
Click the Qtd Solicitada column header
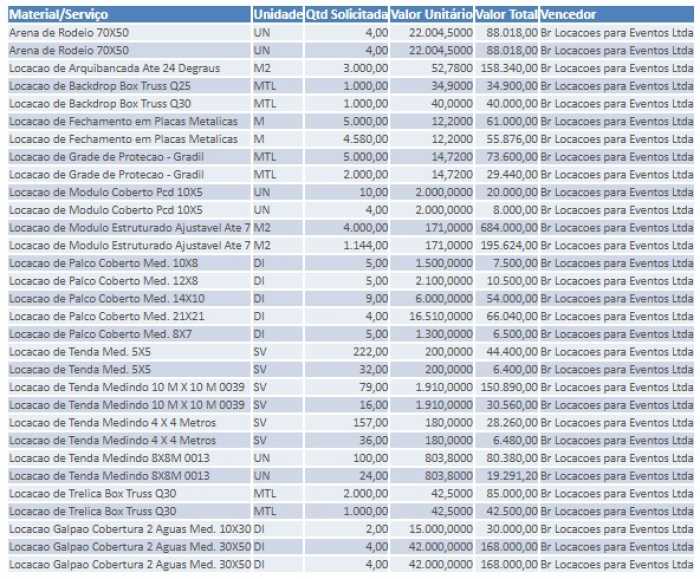[348, 15]
